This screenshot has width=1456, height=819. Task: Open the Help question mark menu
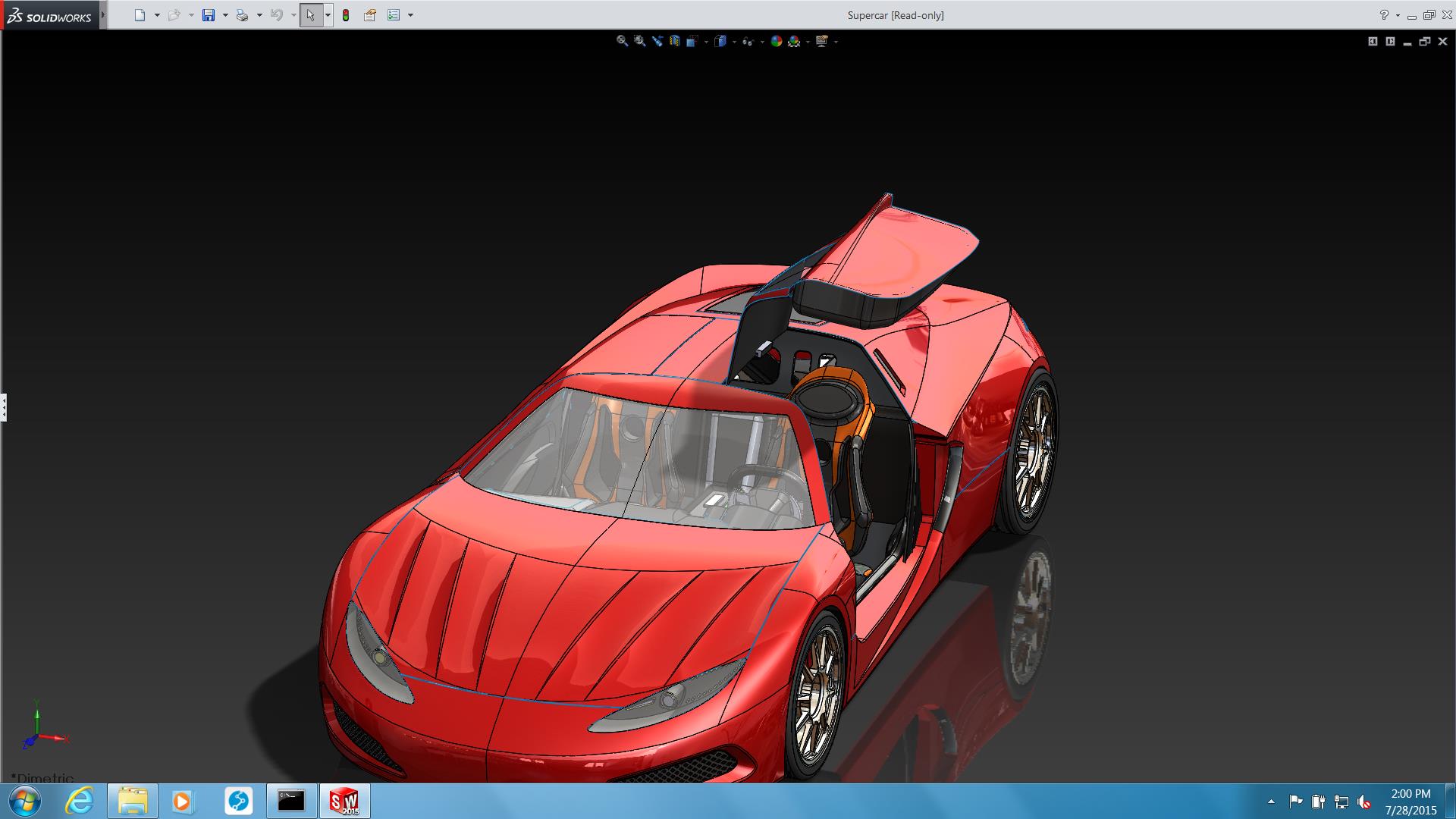(1384, 15)
